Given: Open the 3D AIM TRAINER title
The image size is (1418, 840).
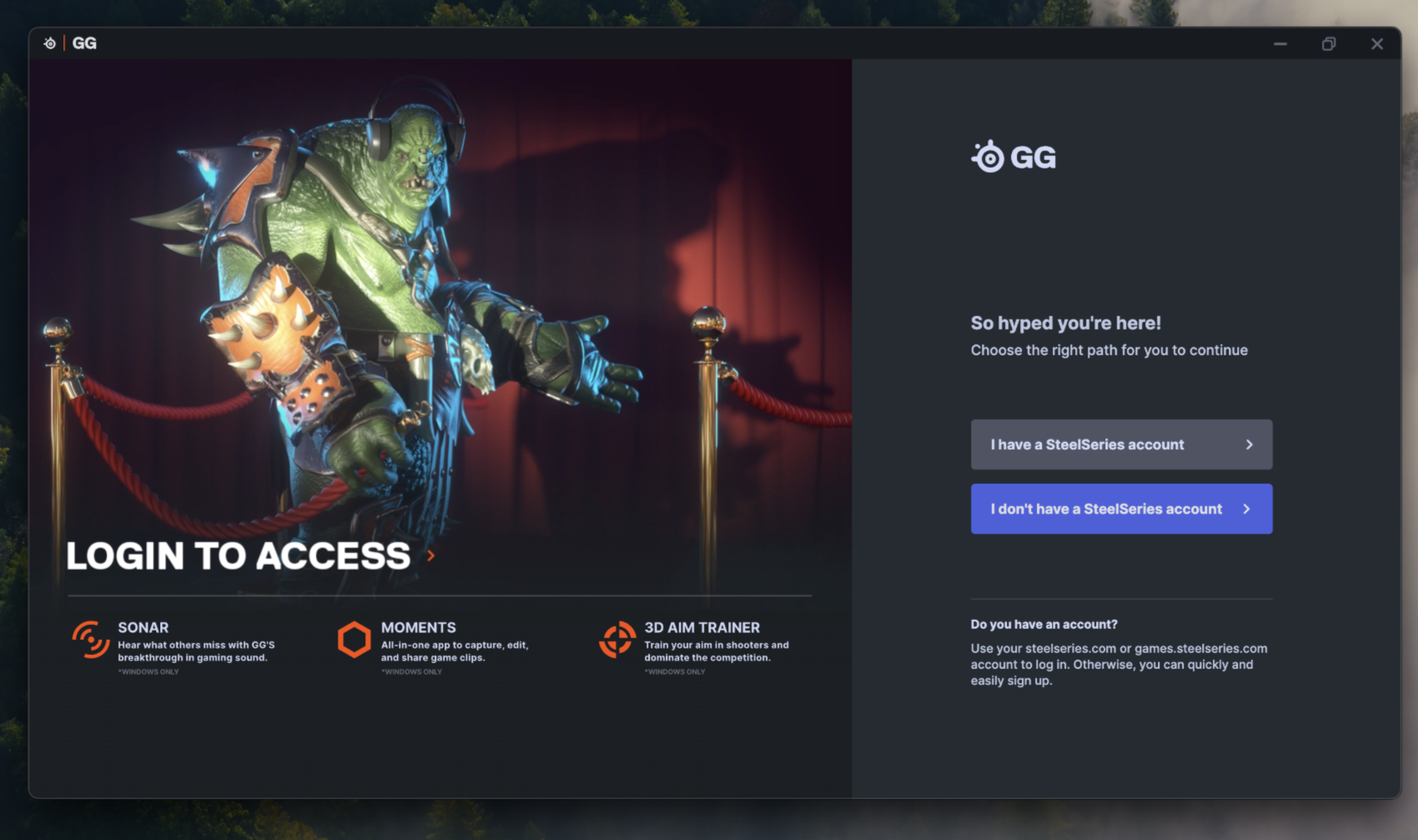Looking at the screenshot, I should (702, 627).
